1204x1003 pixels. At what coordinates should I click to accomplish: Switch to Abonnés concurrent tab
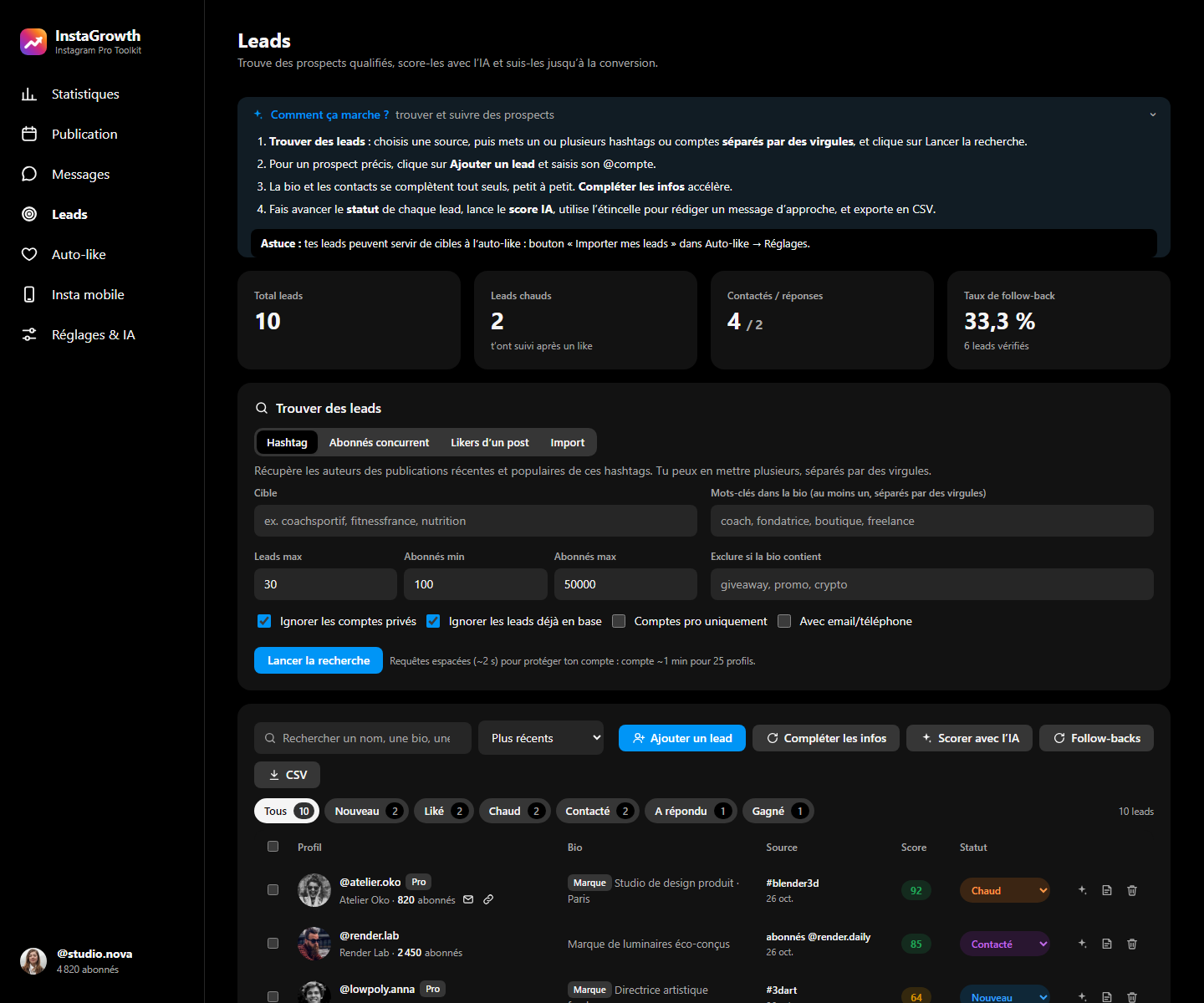click(x=379, y=442)
